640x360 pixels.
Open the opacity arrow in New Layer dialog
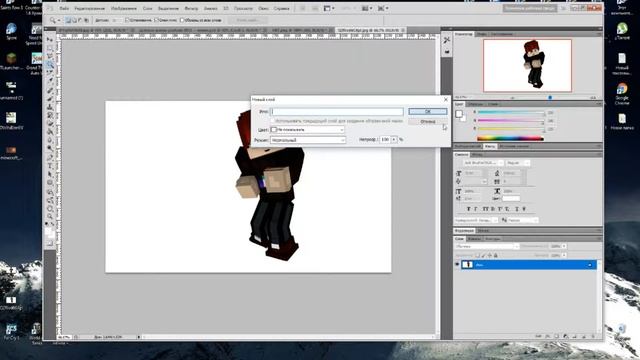click(x=394, y=140)
